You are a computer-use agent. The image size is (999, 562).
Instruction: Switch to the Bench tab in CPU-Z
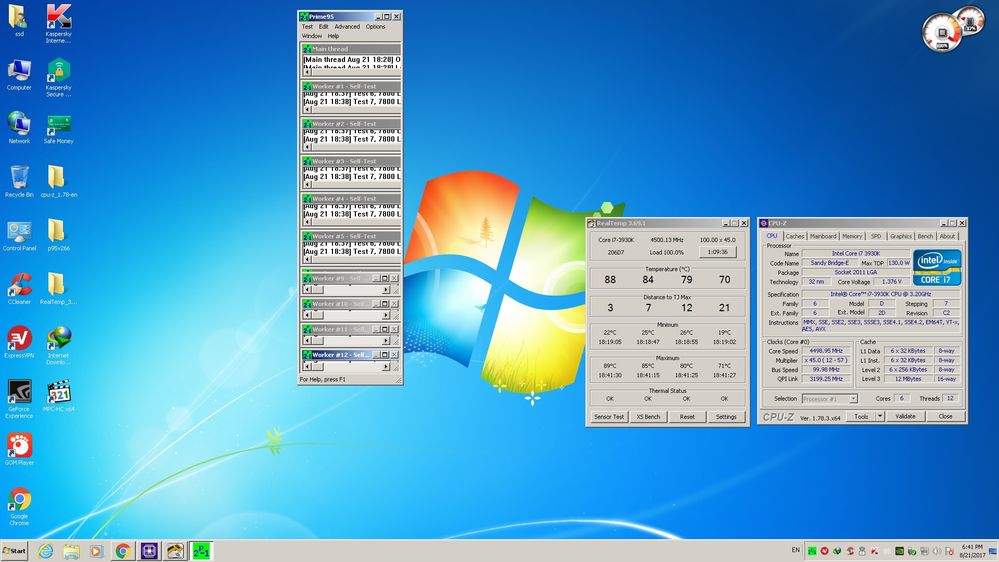pyautogui.click(x=925, y=236)
